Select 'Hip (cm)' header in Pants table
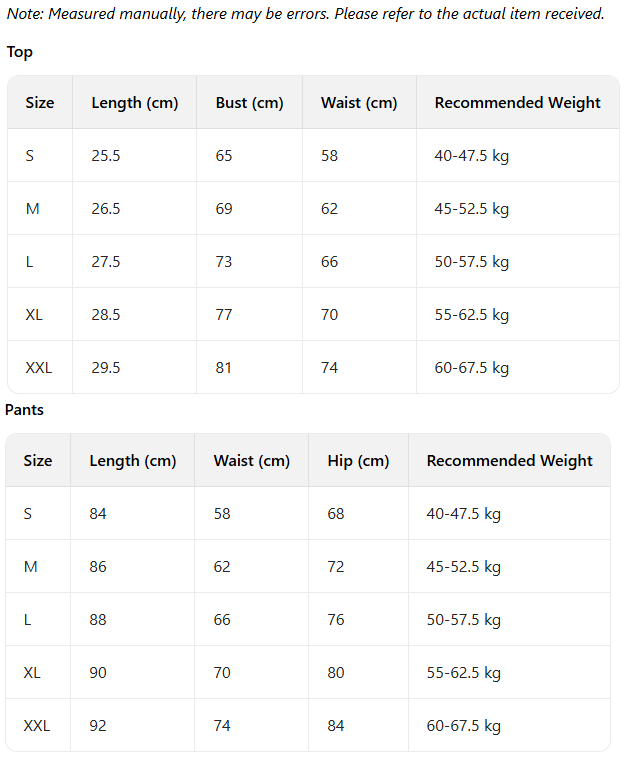 click(358, 461)
